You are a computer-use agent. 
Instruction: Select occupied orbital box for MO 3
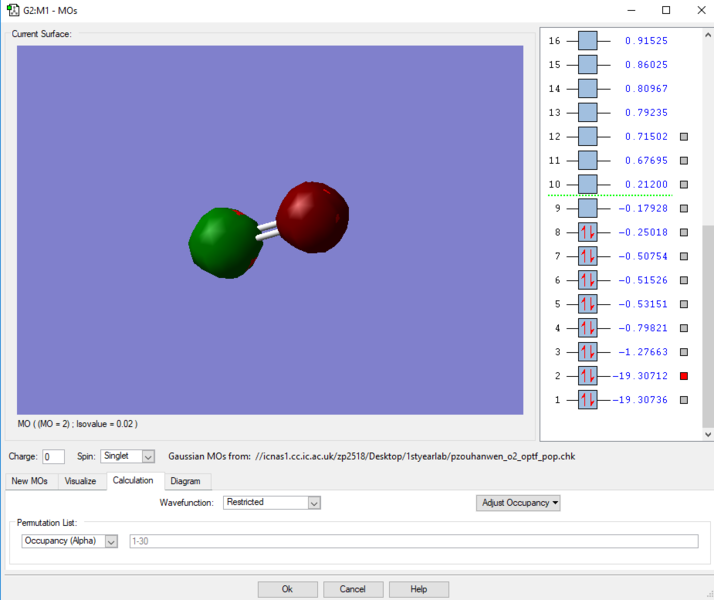pyautogui.click(x=587, y=352)
